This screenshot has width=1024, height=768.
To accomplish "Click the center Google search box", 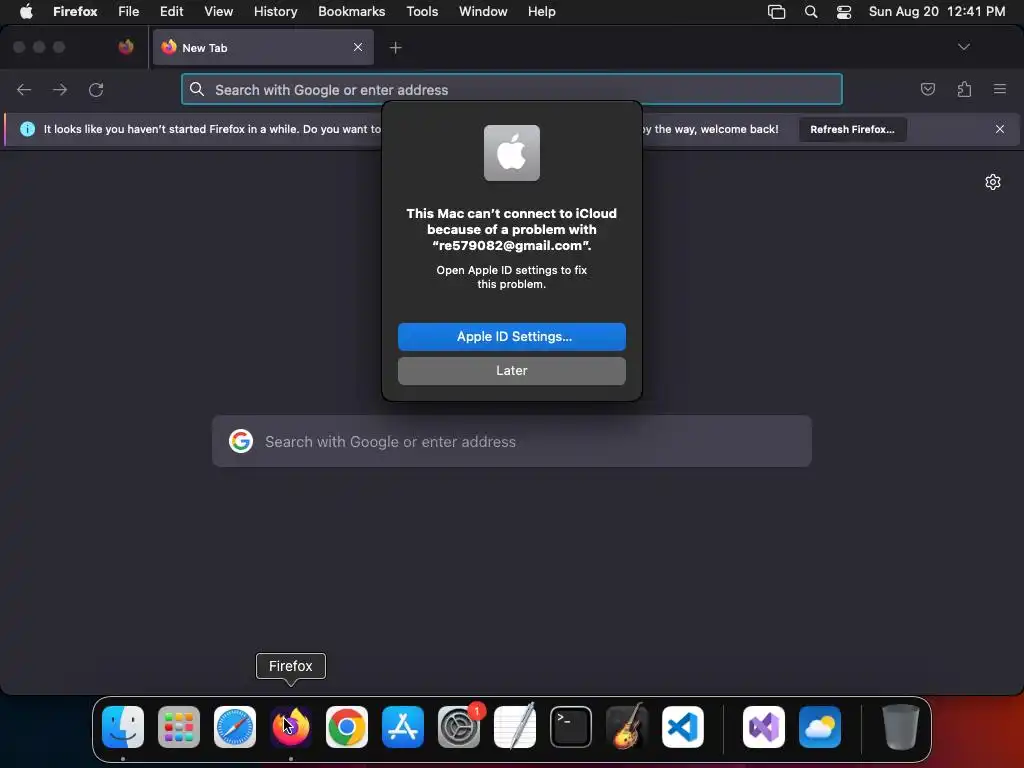I will (511, 441).
